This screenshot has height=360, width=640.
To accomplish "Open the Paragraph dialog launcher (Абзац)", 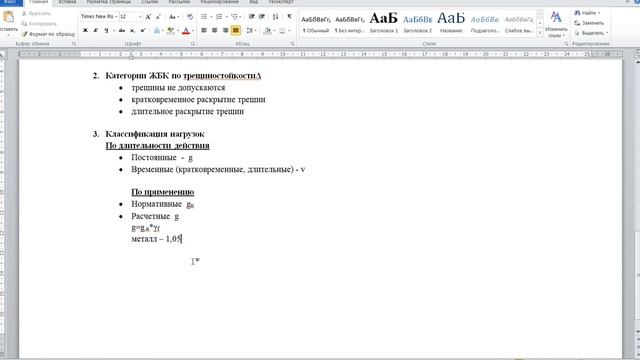I will click(292, 44).
